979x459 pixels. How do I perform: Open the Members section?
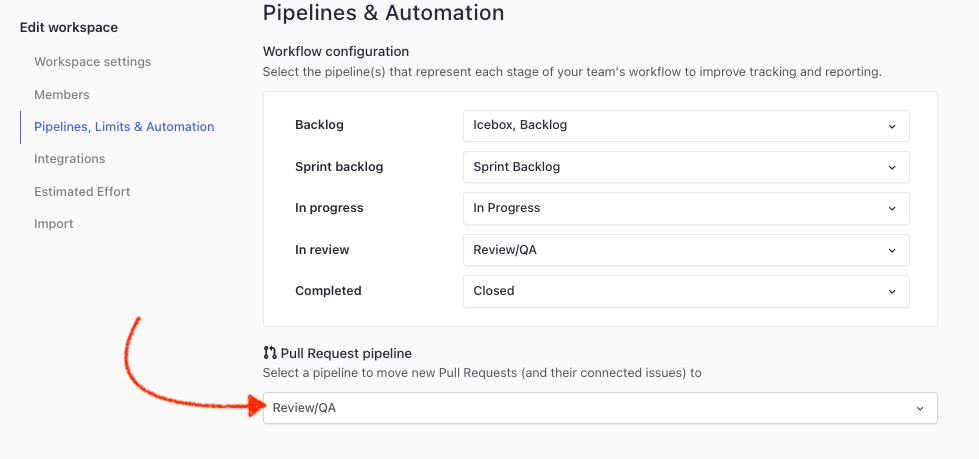[x=62, y=95]
